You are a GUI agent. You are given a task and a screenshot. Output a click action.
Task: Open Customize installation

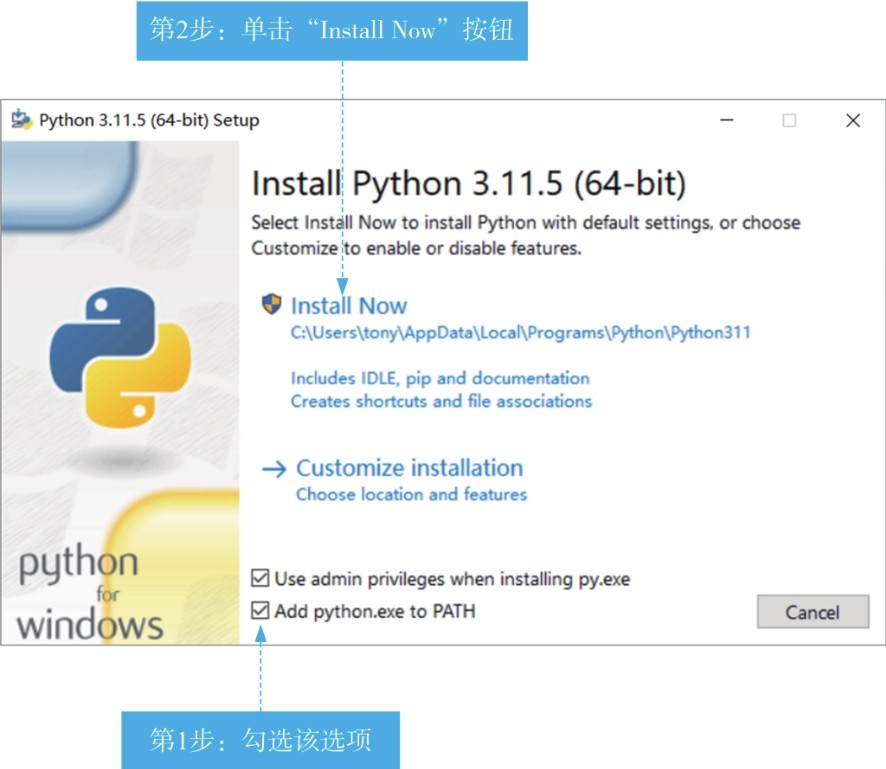(x=410, y=468)
